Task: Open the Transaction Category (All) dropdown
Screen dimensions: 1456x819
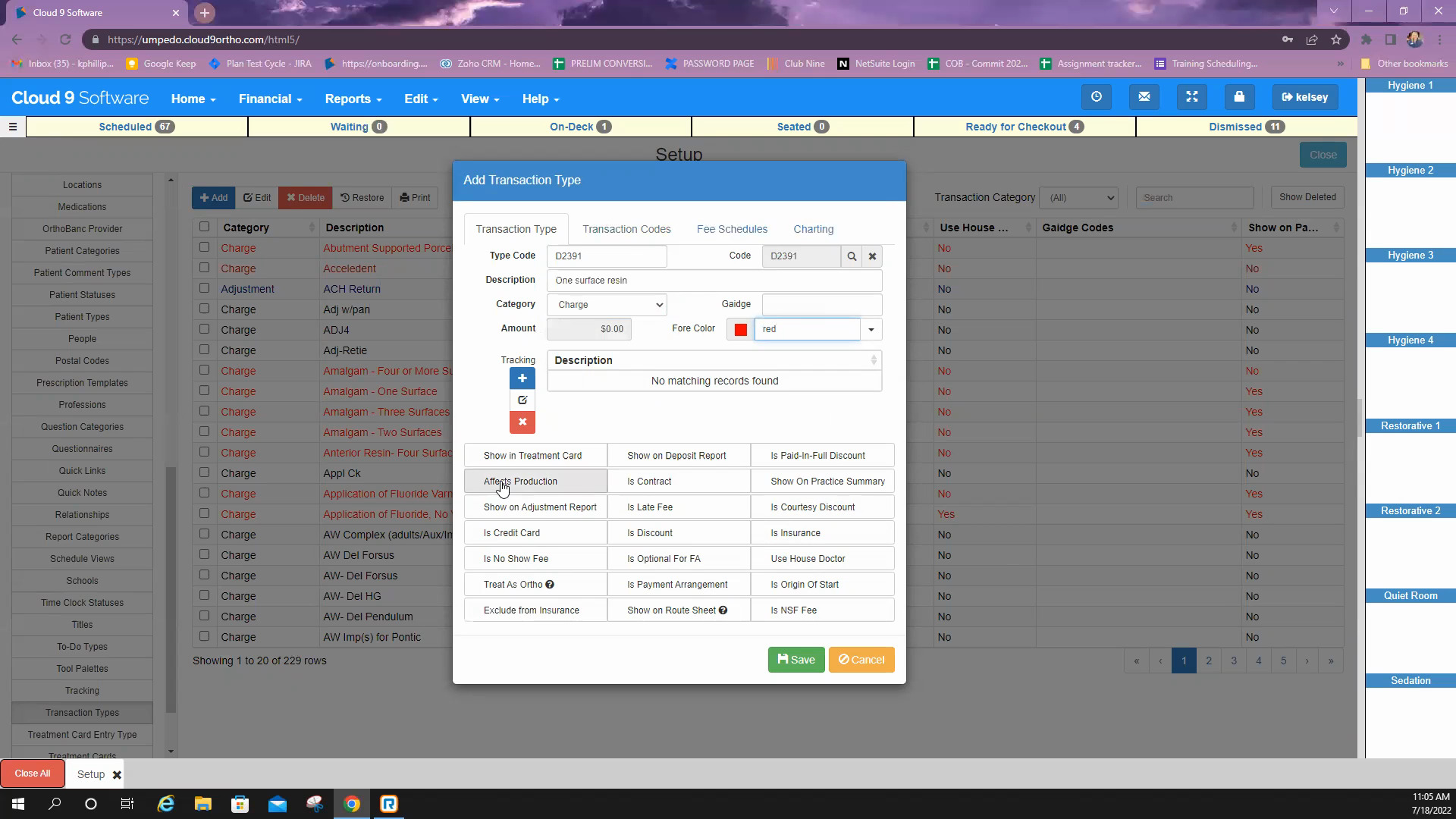Action: coord(1078,197)
